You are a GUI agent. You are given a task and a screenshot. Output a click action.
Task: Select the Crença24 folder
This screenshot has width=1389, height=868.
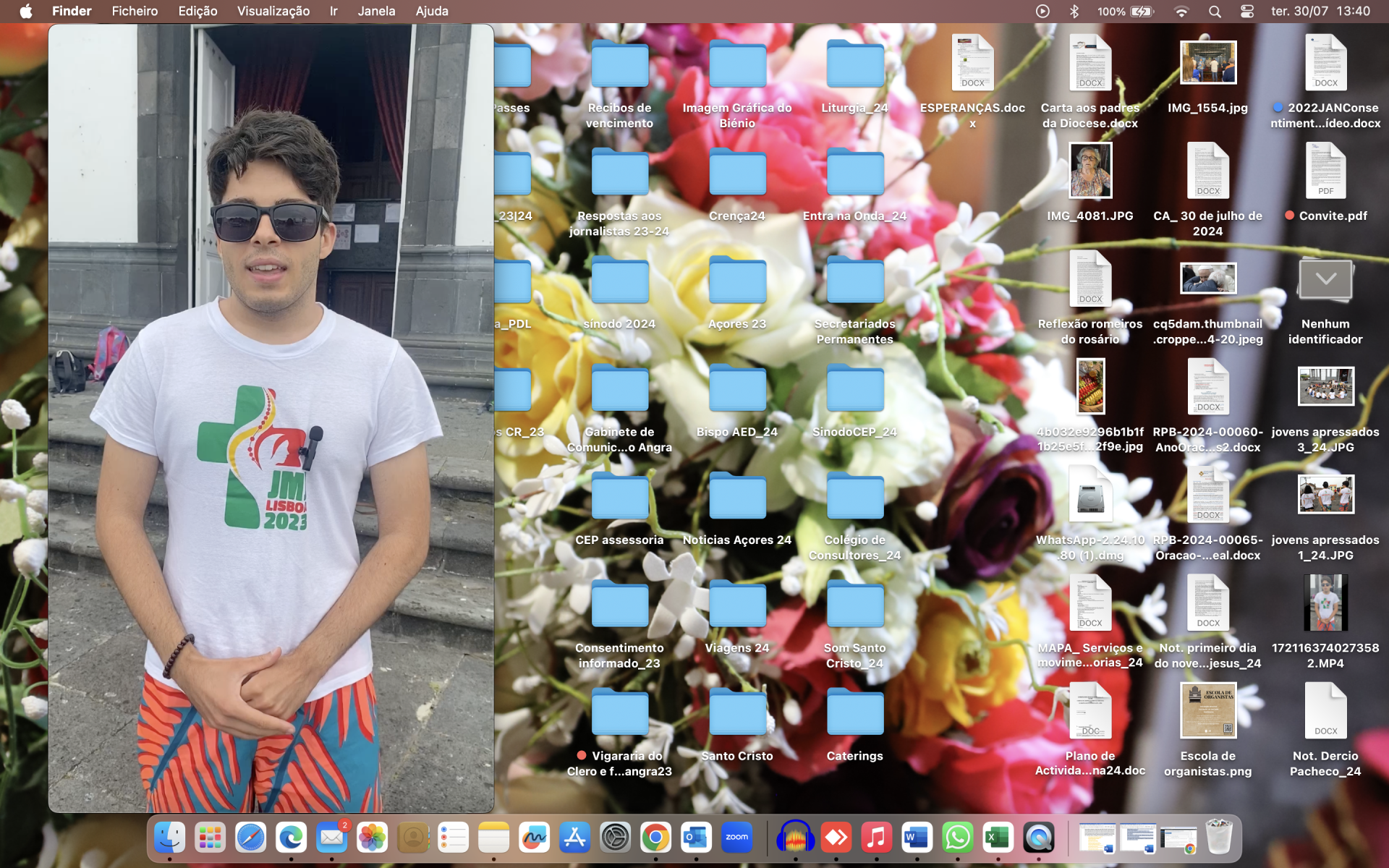[x=737, y=171]
